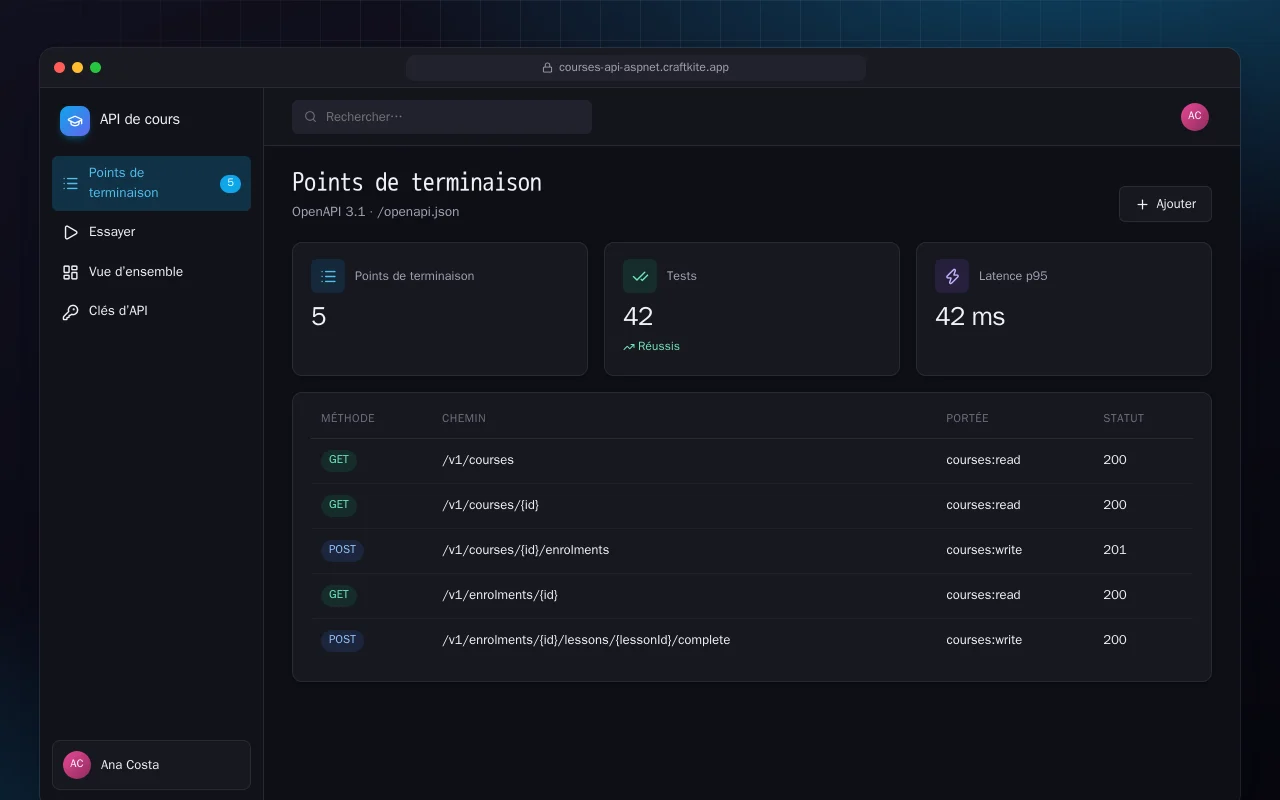Click the graduation cap app logo

[75, 121]
